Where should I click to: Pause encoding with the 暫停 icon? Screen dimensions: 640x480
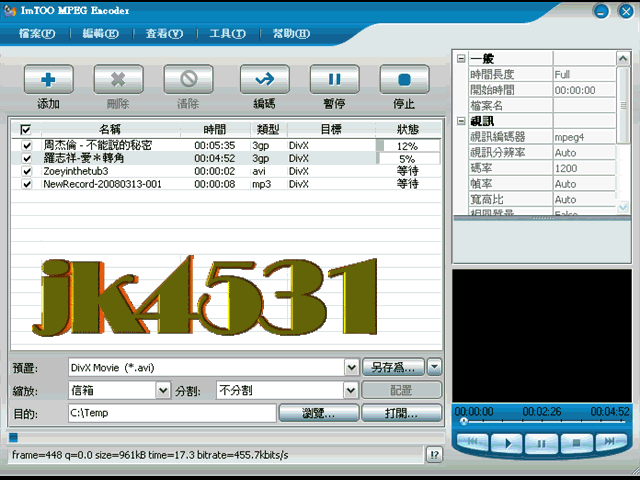tap(334, 79)
